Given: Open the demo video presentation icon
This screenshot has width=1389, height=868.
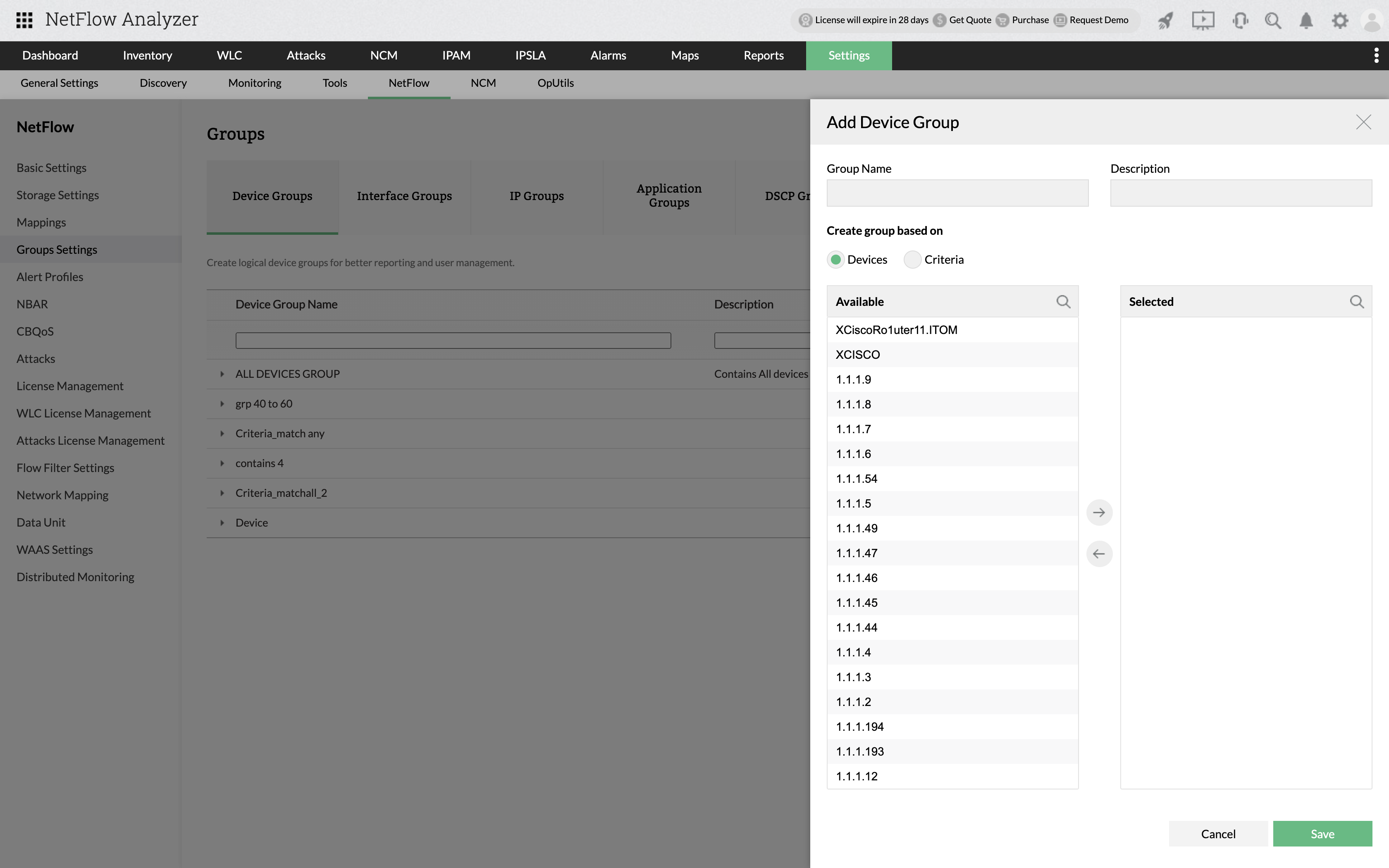Looking at the screenshot, I should tap(1203, 20).
